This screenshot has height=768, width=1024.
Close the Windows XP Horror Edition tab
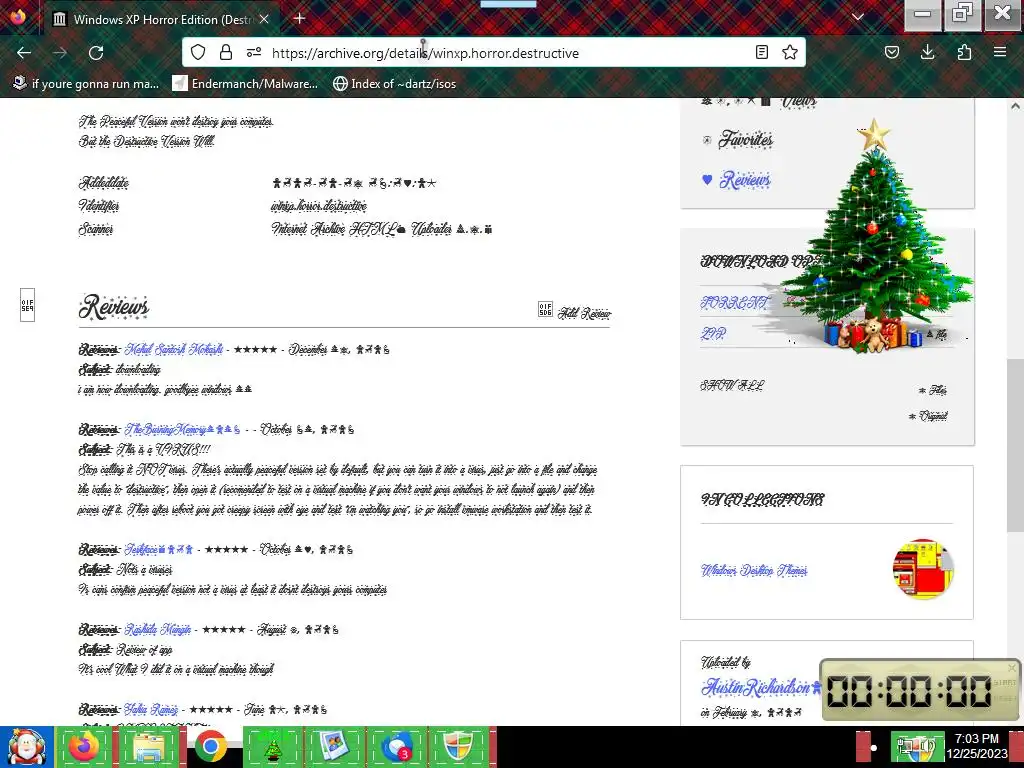click(x=264, y=20)
